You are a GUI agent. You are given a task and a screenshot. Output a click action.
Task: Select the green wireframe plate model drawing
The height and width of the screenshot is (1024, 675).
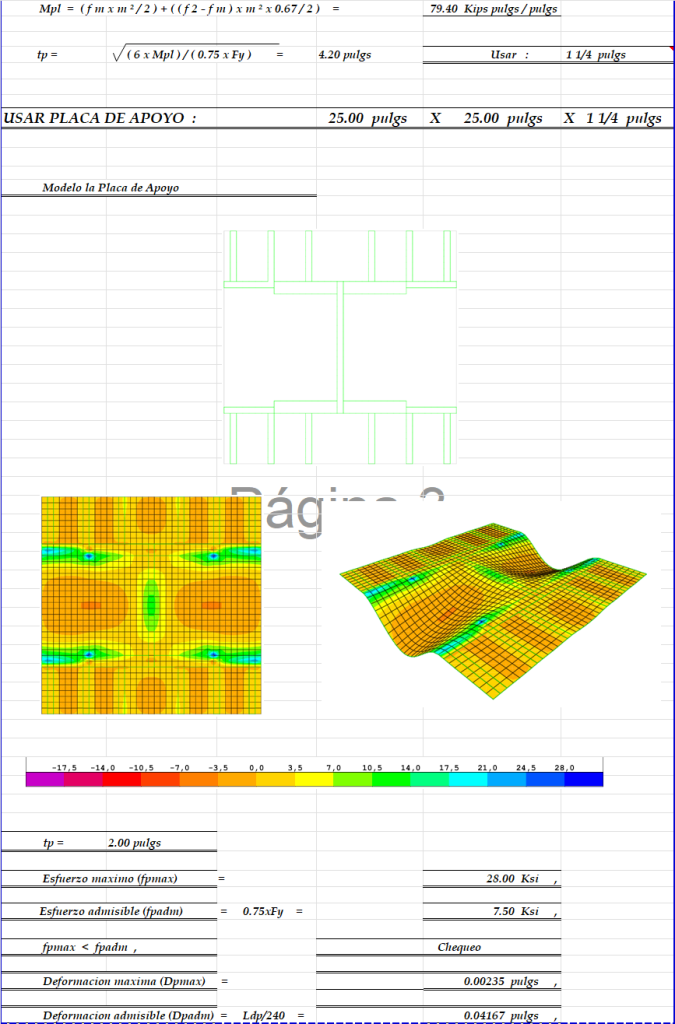(339, 347)
